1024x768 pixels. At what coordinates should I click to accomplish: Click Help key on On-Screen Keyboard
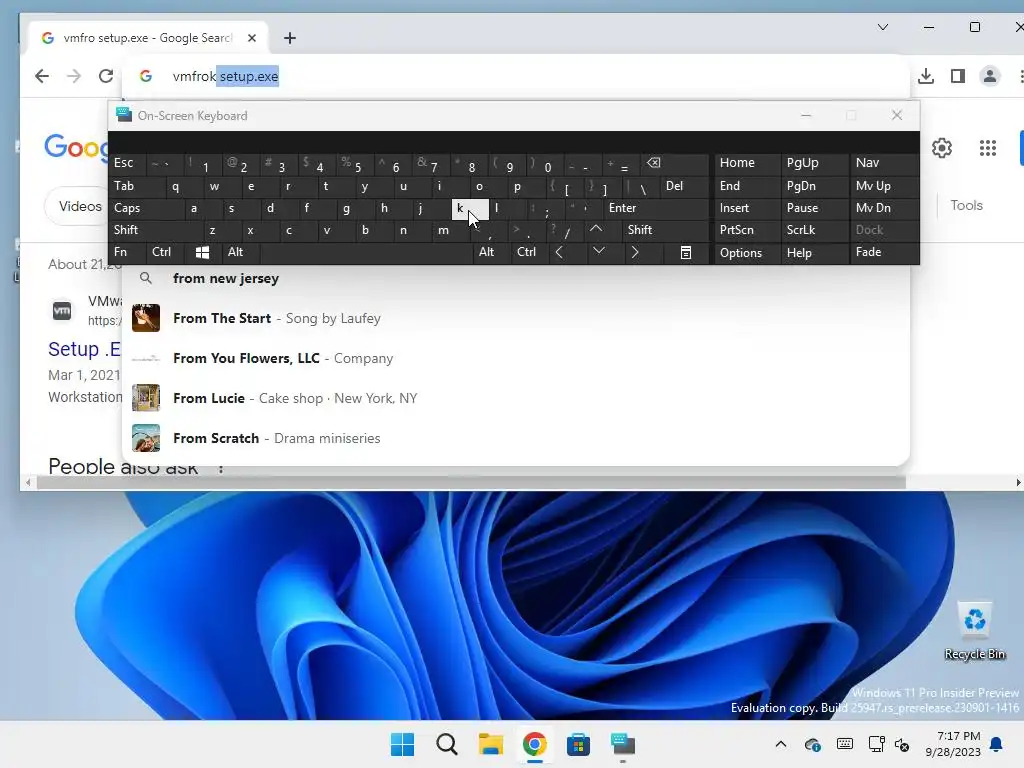(x=814, y=252)
